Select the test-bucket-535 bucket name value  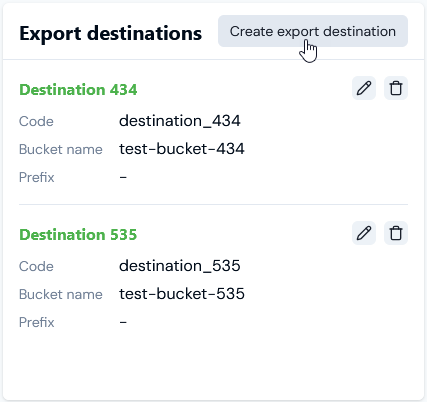[182, 294]
